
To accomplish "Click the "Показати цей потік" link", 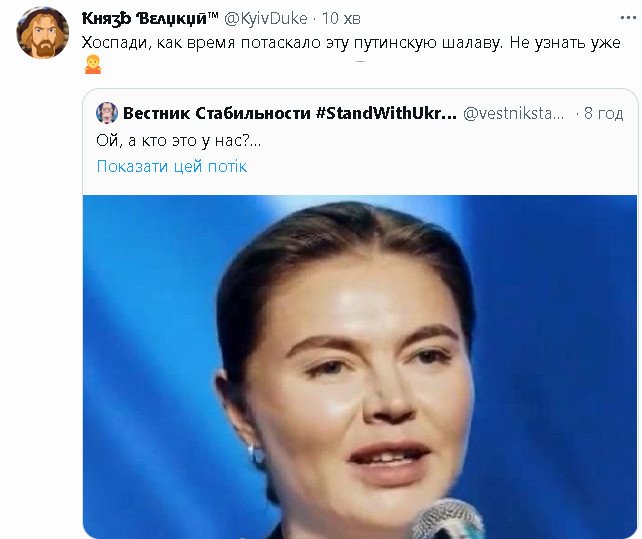I will tap(171, 166).
